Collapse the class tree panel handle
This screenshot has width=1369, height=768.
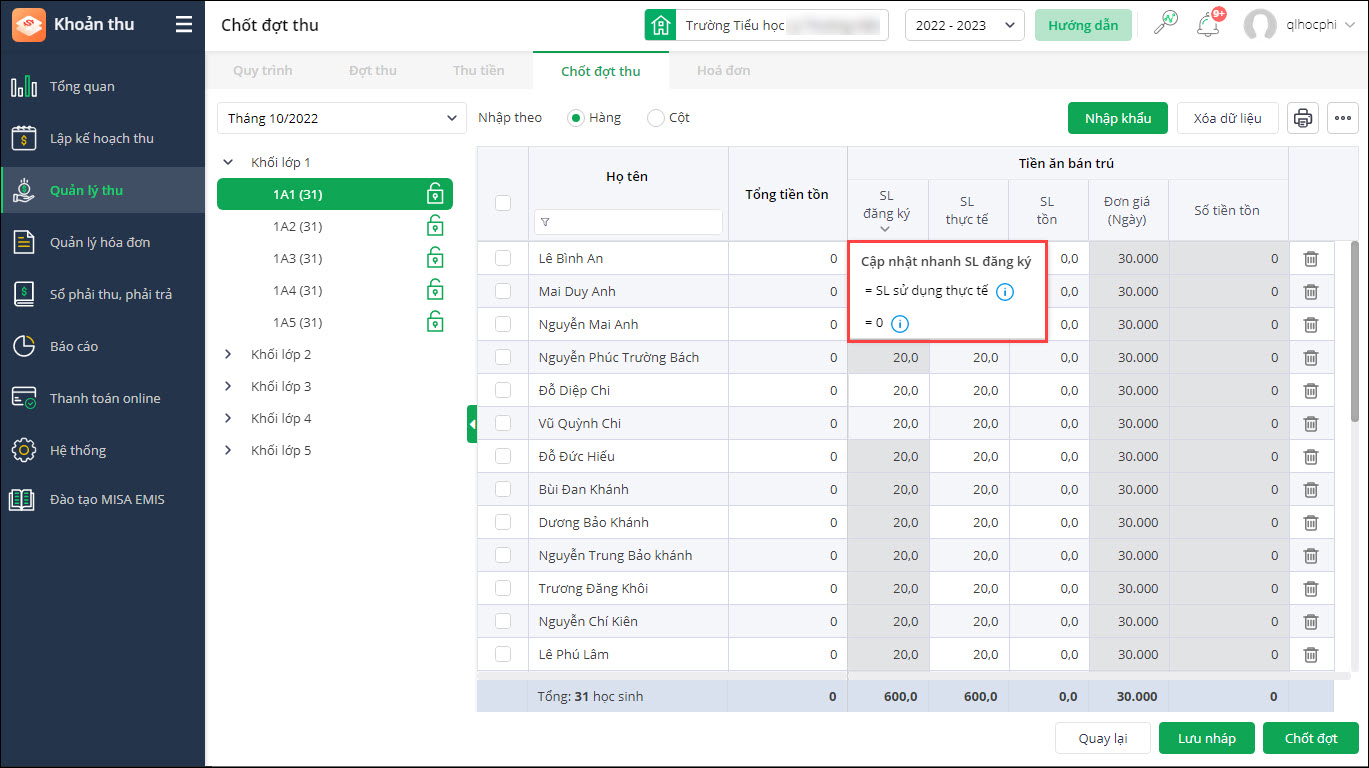click(472, 424)
